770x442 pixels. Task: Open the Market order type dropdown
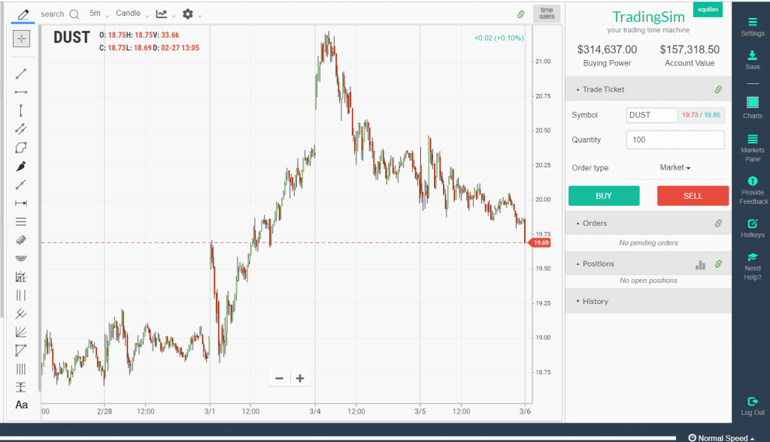676,168
